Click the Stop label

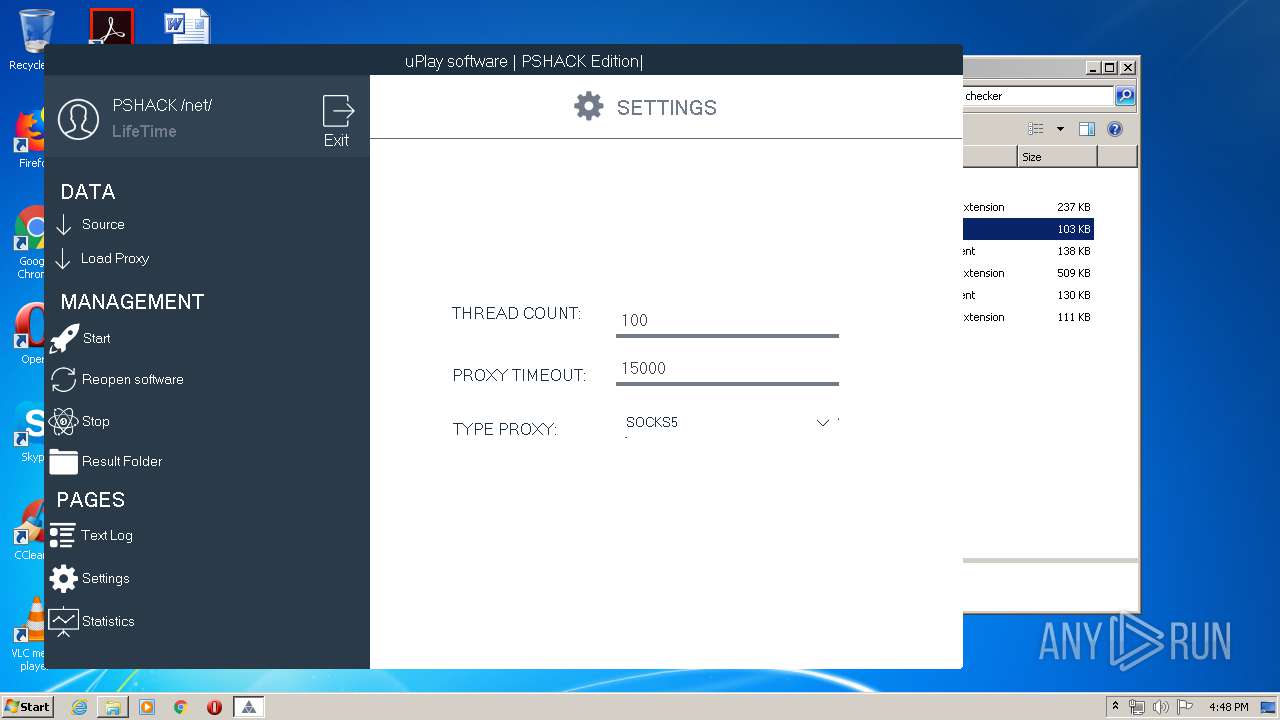click(96, 421)
